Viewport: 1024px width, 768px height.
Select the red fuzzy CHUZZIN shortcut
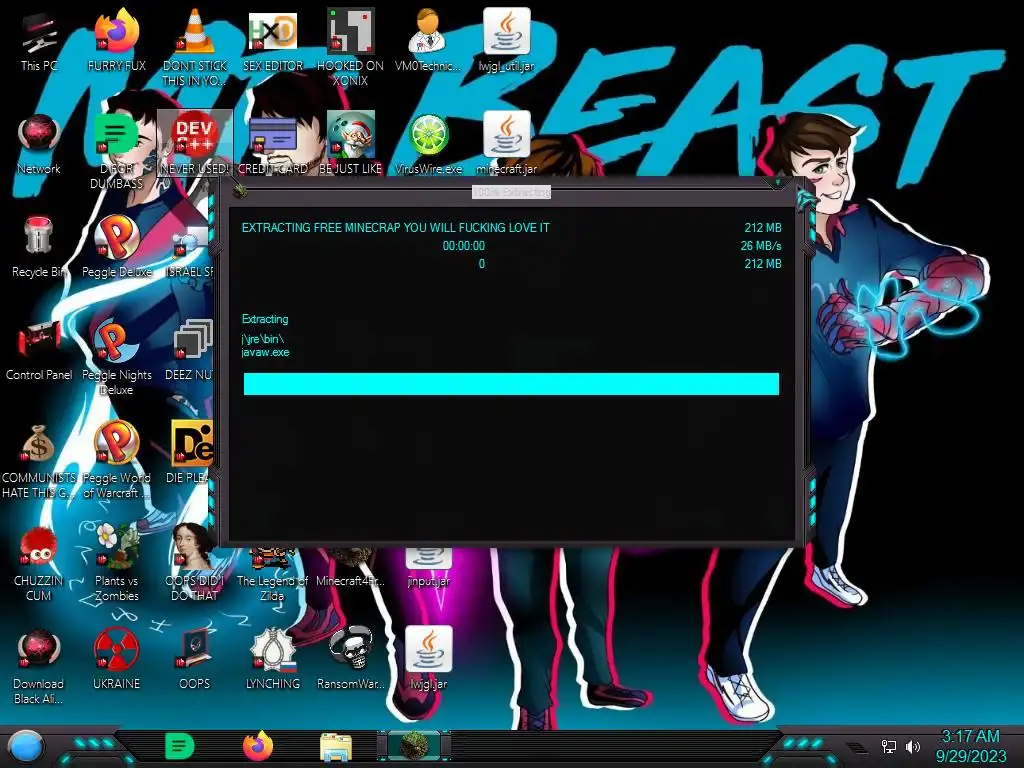pyautogui.click(x=39, y=563)
